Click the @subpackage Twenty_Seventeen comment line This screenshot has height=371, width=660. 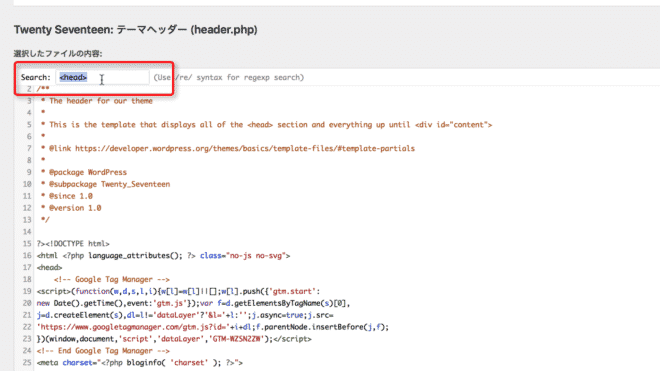coord(105,184)
